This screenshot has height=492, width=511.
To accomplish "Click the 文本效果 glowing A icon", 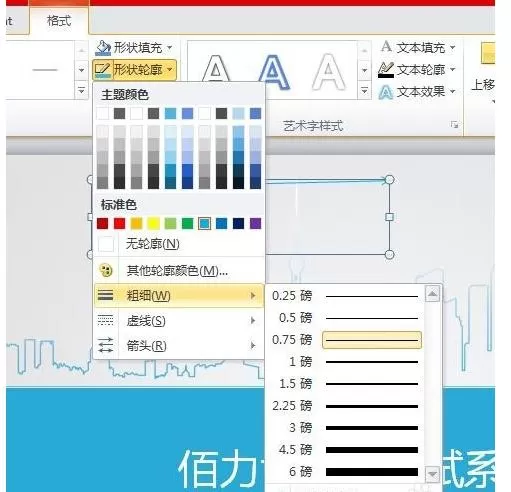I will point(386,92).
